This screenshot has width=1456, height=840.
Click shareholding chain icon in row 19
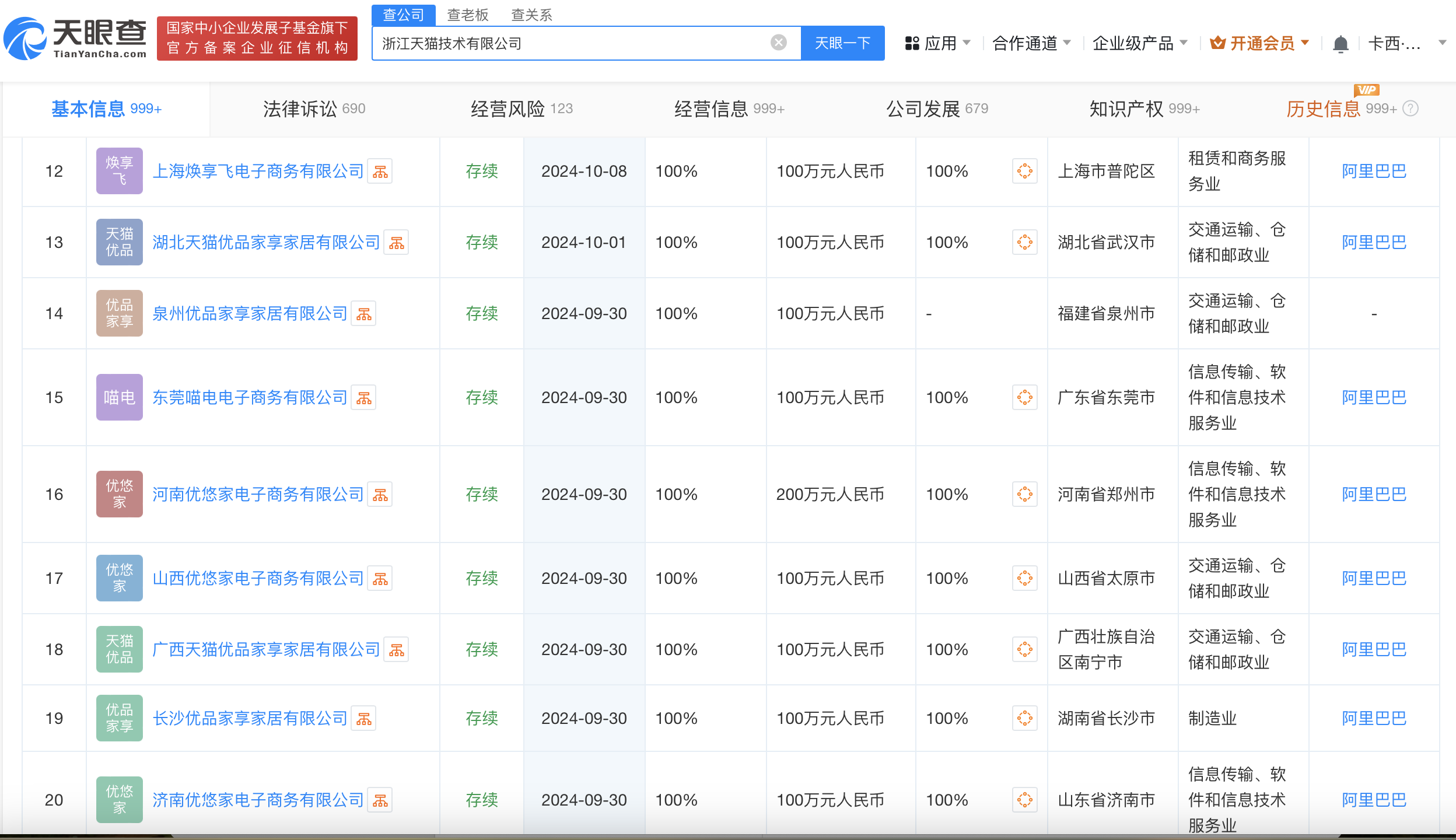(1025, 719)
